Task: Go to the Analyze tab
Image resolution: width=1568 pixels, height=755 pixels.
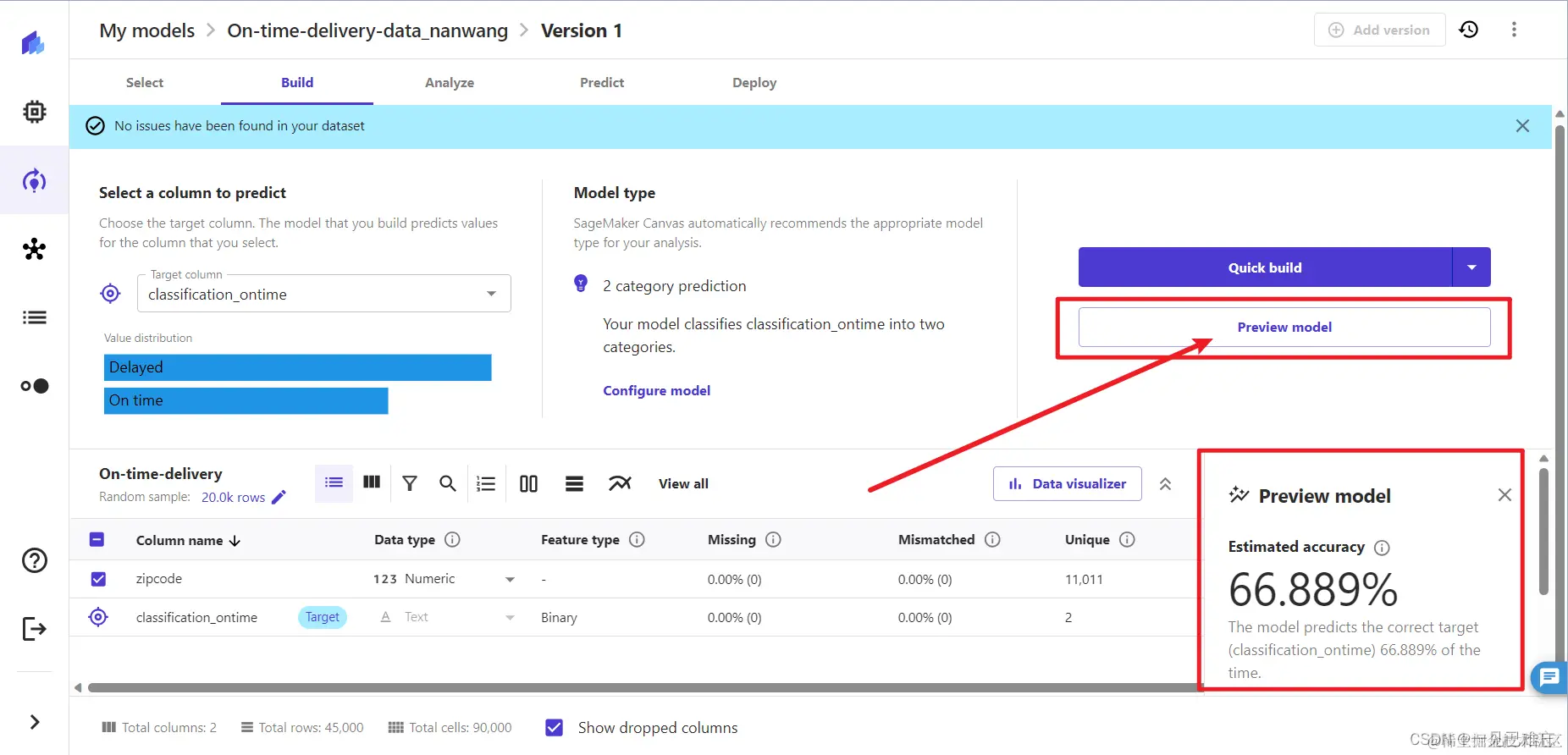Action: pos(450,83)
